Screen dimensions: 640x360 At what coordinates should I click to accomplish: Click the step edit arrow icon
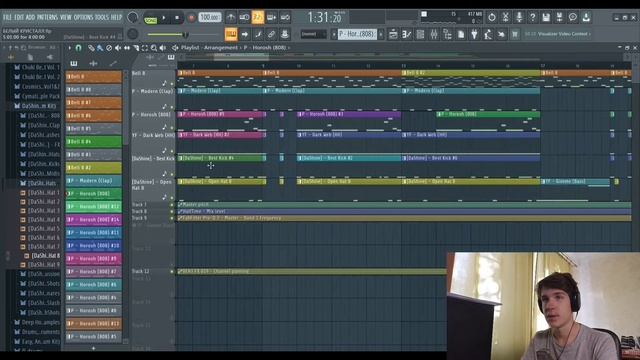point(245,34)
